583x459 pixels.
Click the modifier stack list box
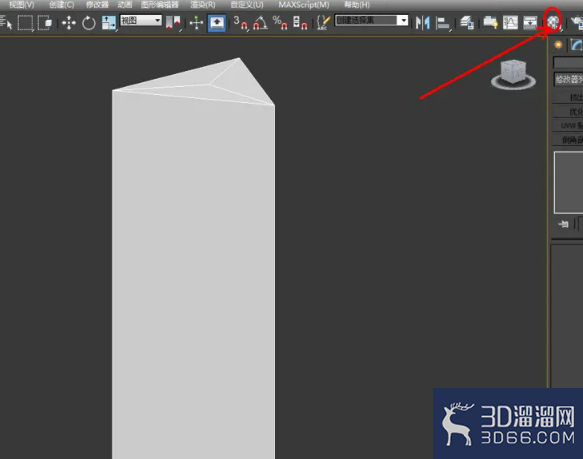(568, 182)
